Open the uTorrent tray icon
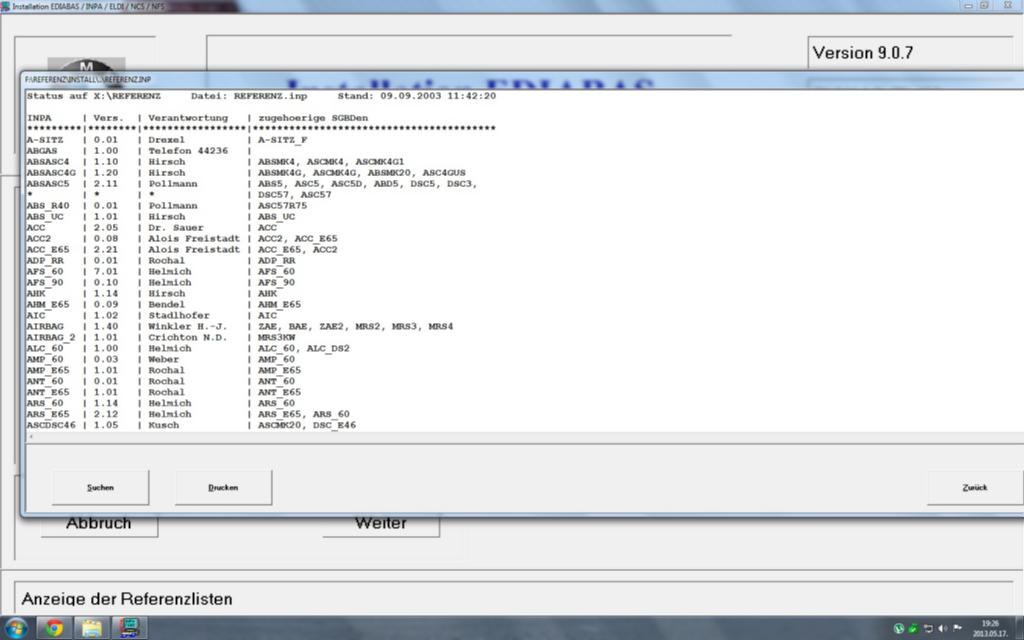The image size is (1024, 640). pos(899,628)
